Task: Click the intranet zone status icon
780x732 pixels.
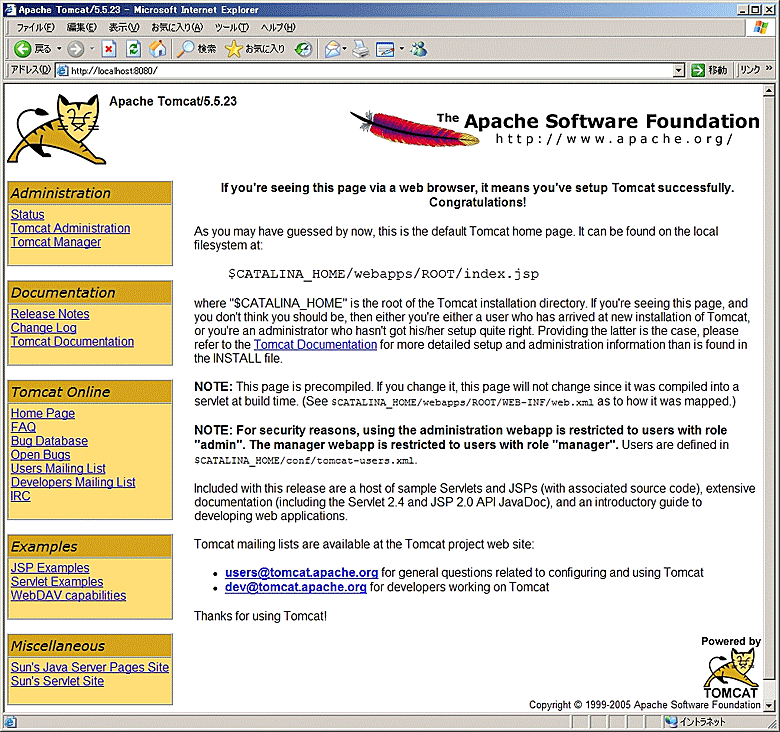Action: (x=671, y=721)
